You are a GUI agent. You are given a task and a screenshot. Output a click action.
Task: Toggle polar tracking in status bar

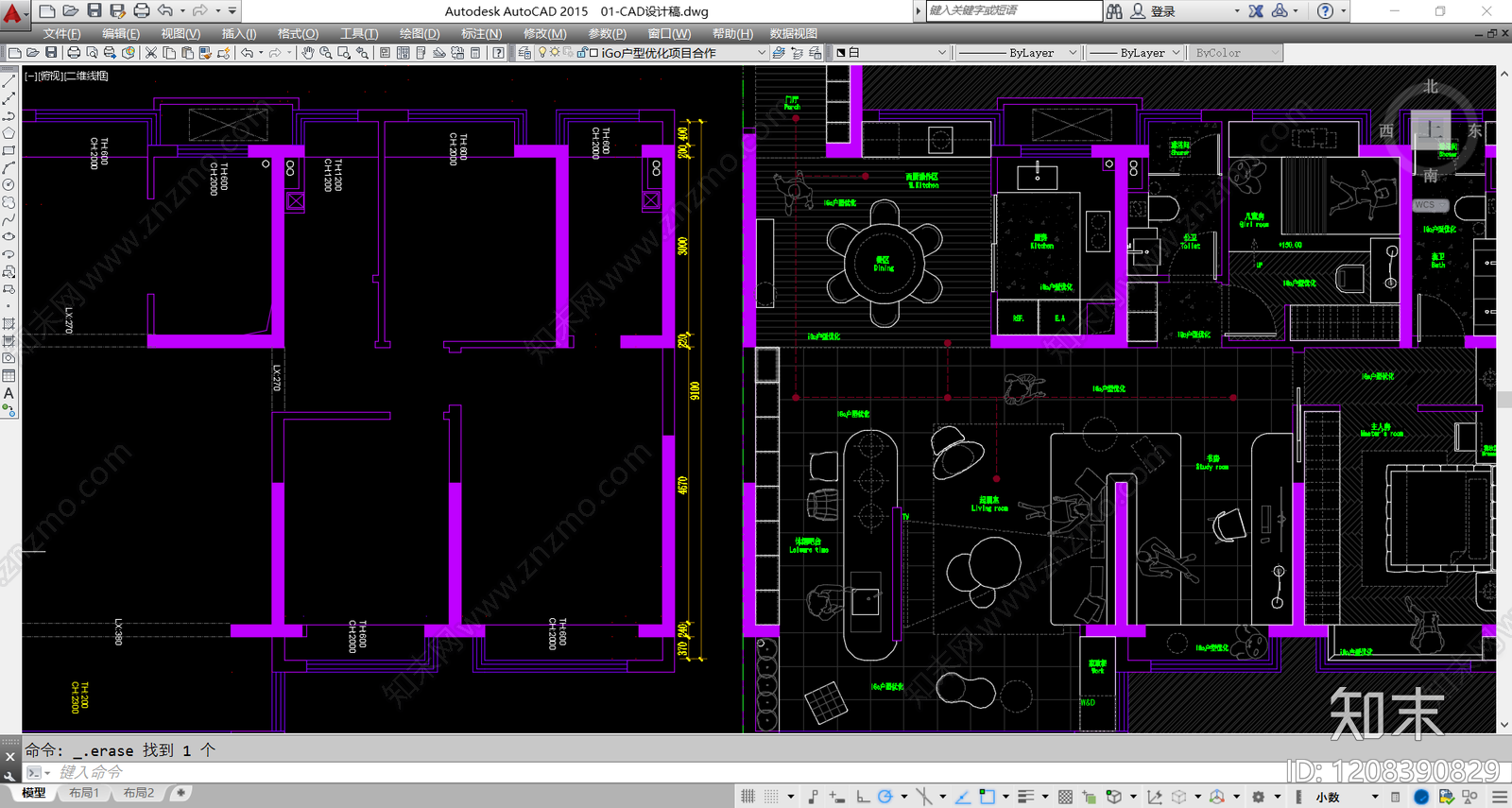point(885,797)
